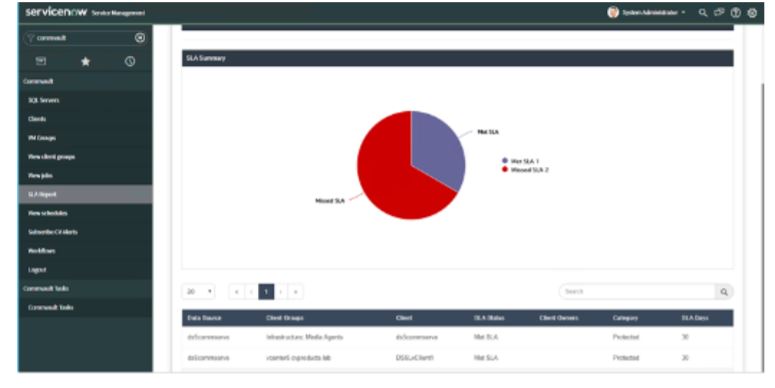Click the Met SLA pie chart label
Image resolution: width=775 pixels, height=388 pixels.
coord(488,132)
